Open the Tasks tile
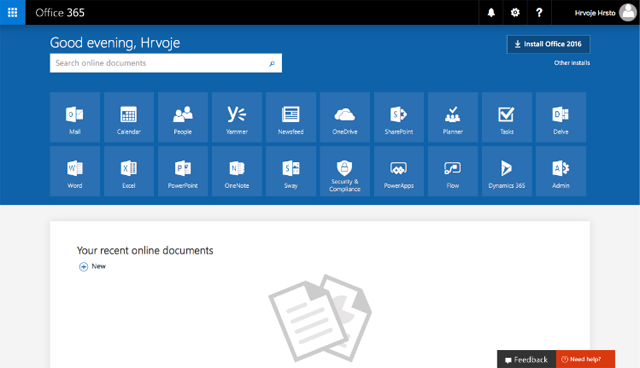The height and width of the screenshot is (368, 640). [x=507, y=117]
